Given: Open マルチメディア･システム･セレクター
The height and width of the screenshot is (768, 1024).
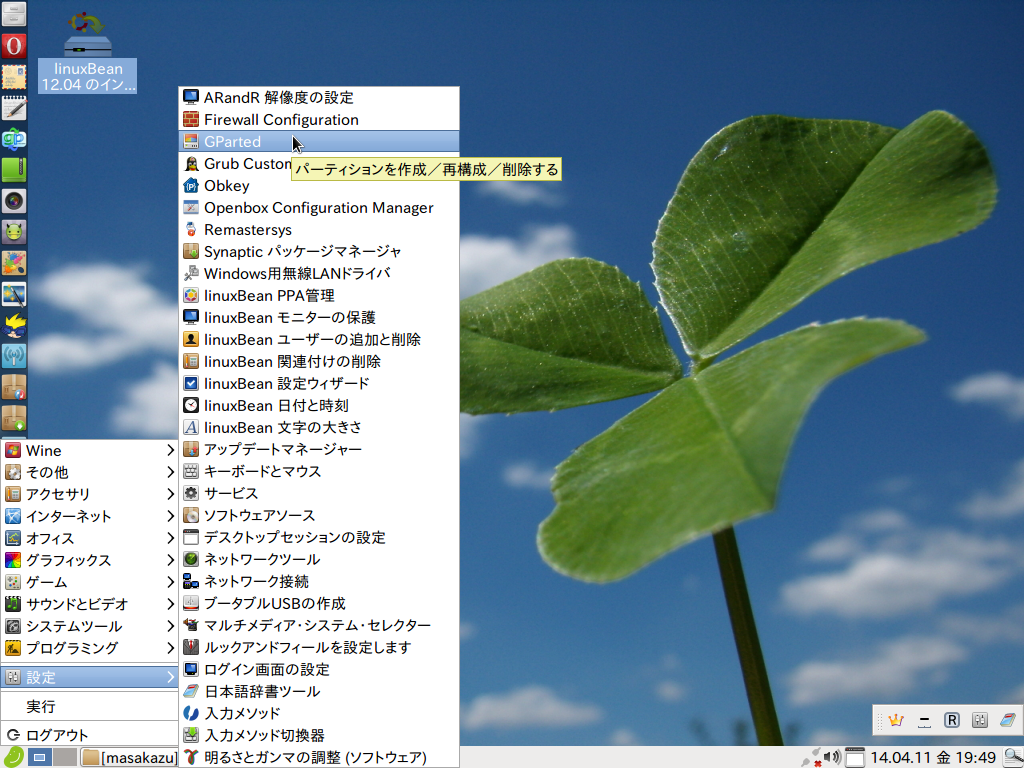Looking at the screenshot, I should (319, 625).
